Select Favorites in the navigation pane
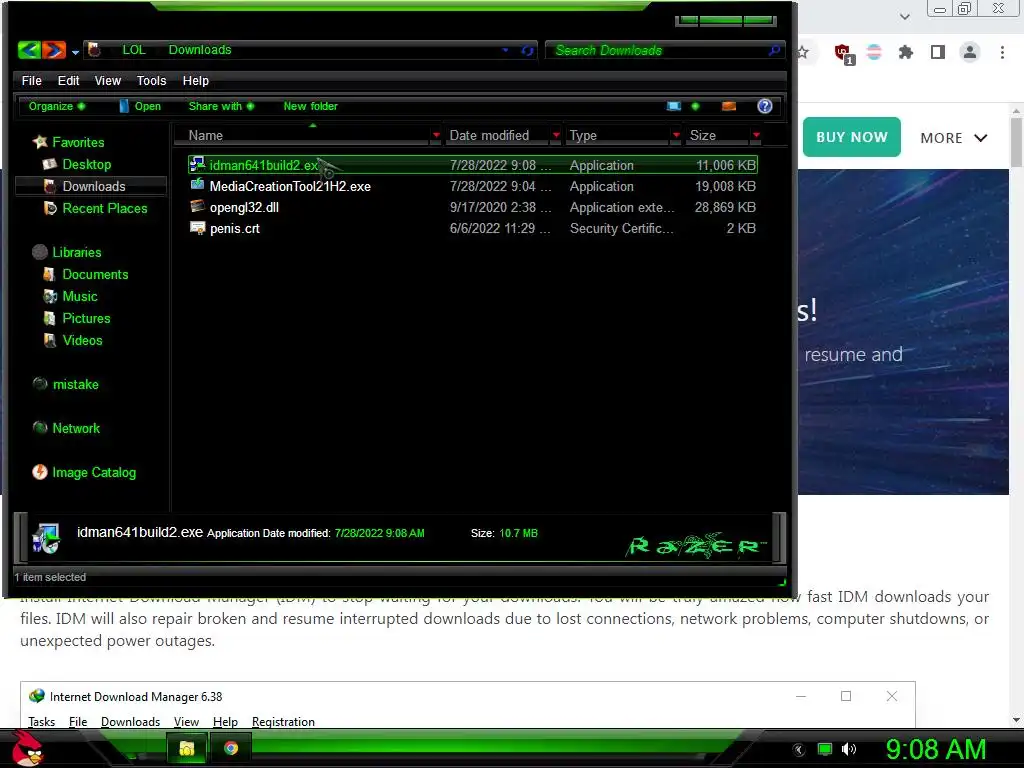Screen dimensions: 1024x768 pos(78,142)
